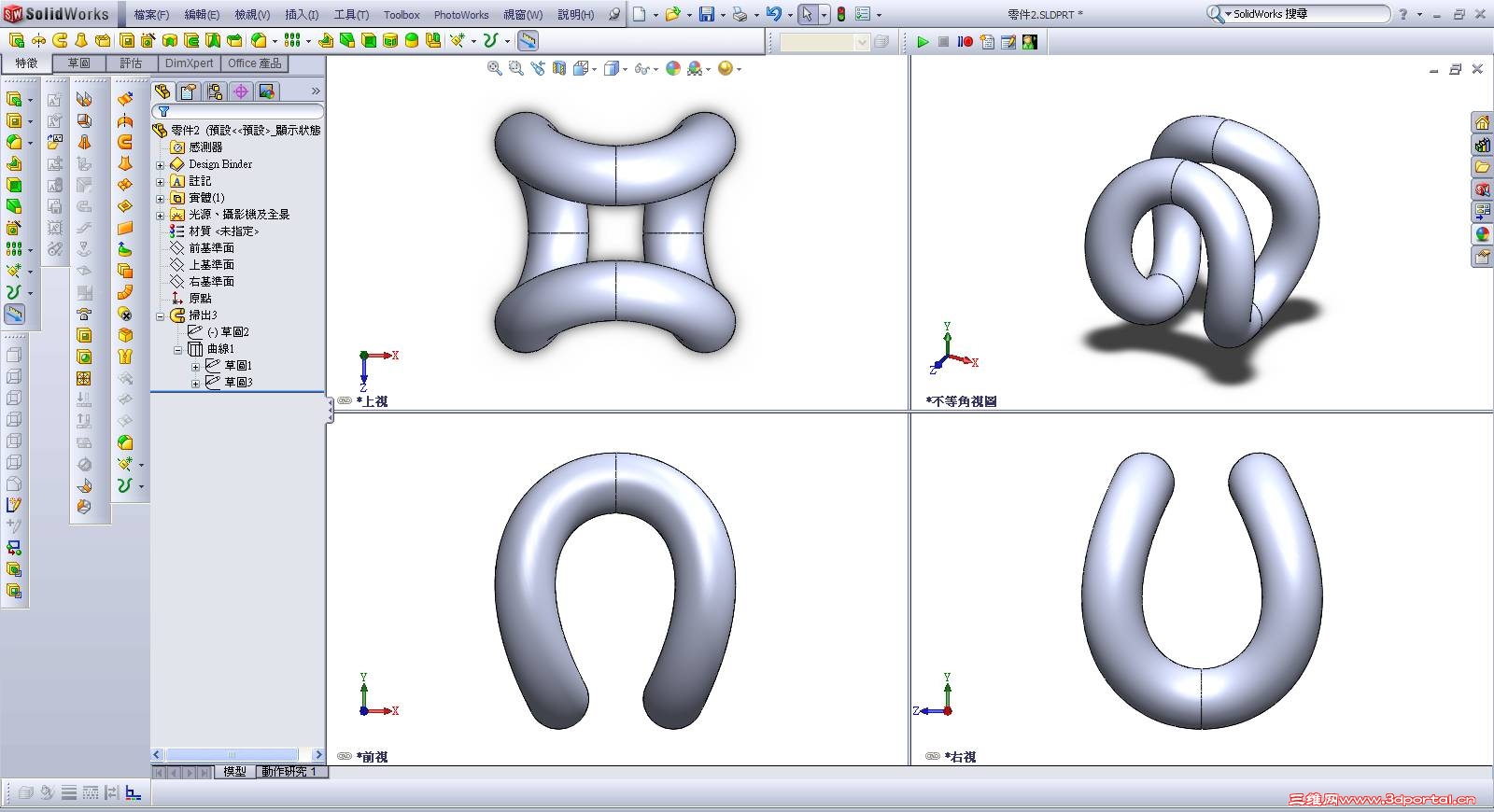
Task: Run the macro with the green play icon
Action: (x=923, y=42)
